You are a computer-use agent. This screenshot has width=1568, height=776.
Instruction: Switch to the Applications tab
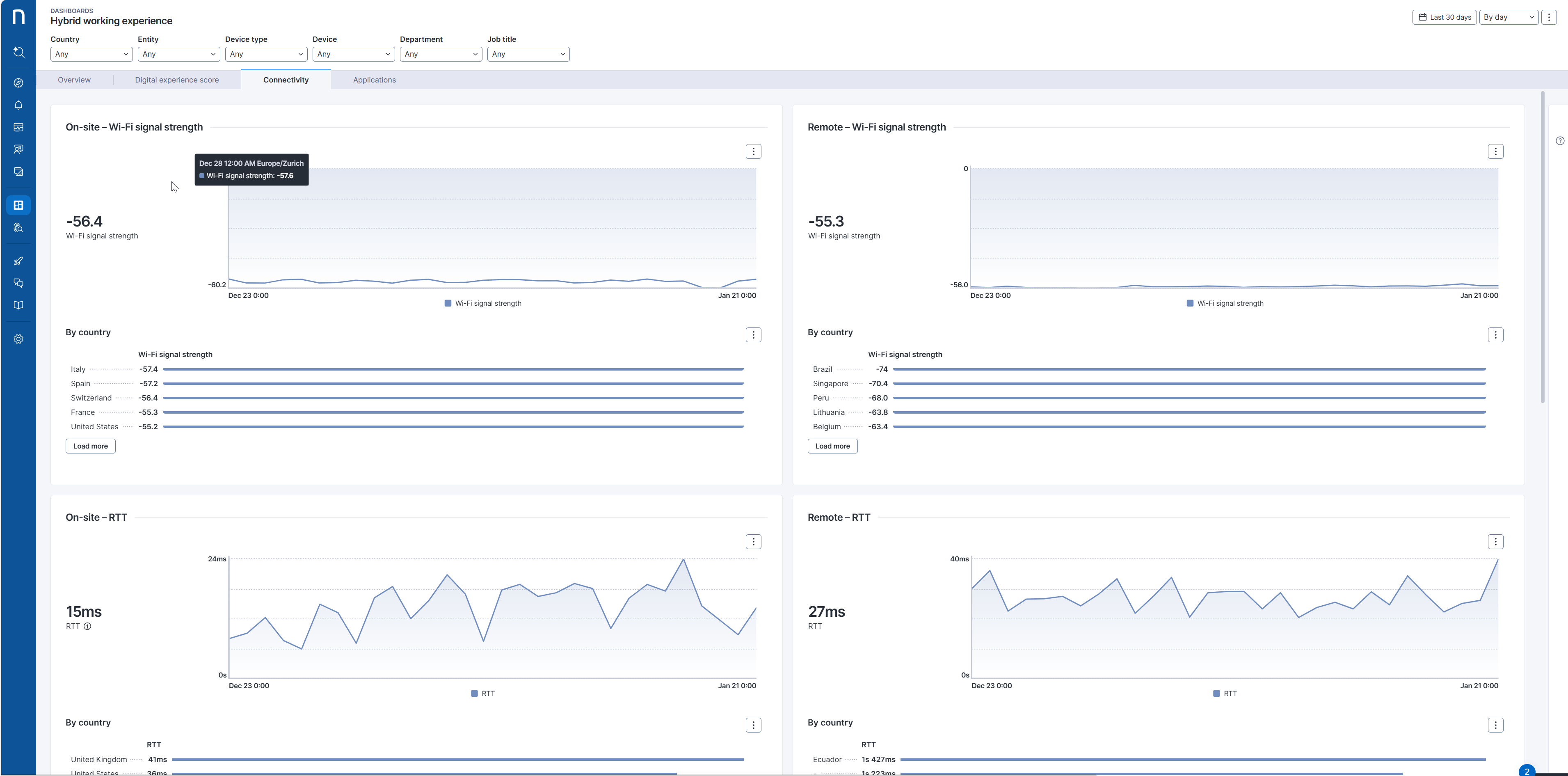pos(374,80)
